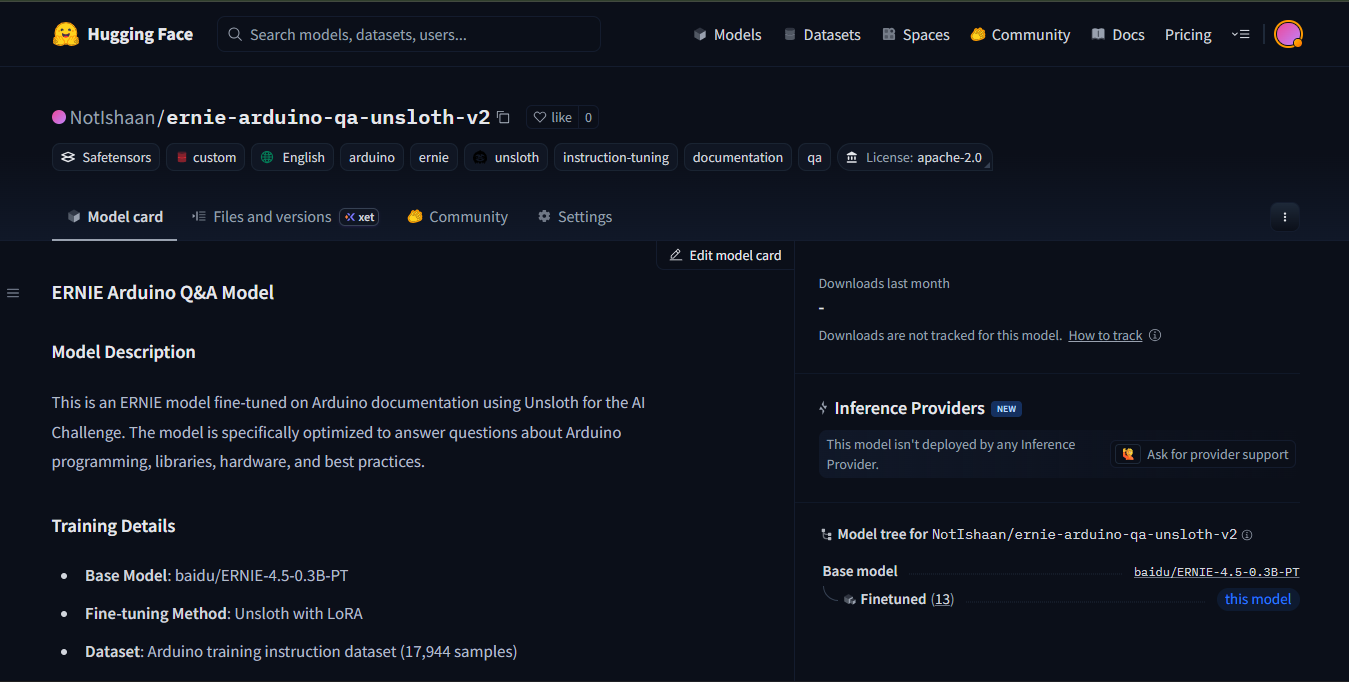1349x682 pixels.
Task: Open the Datasets nav item
Action: tap(822, 34)
